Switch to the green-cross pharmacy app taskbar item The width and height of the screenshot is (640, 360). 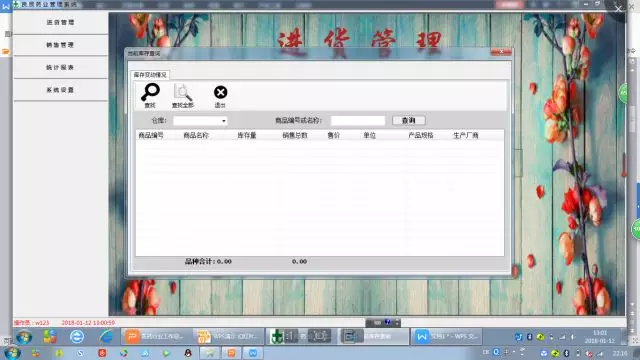pos(301,336)
